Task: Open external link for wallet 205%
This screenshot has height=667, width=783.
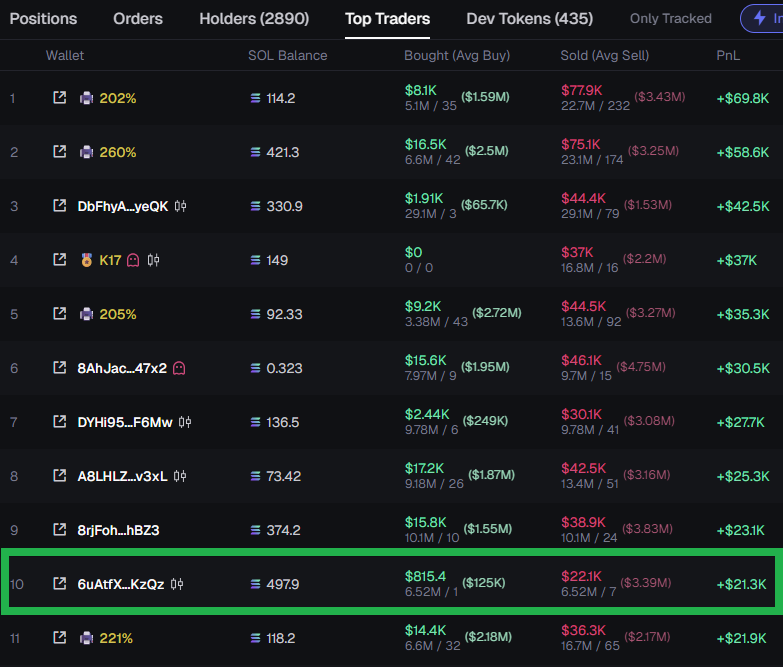Action: [x=59, y=314]
